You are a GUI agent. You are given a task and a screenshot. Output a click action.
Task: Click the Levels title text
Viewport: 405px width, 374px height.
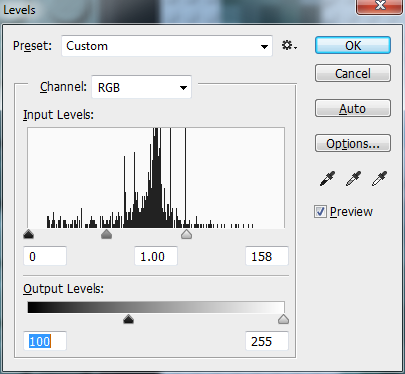[x=19, y=10]
